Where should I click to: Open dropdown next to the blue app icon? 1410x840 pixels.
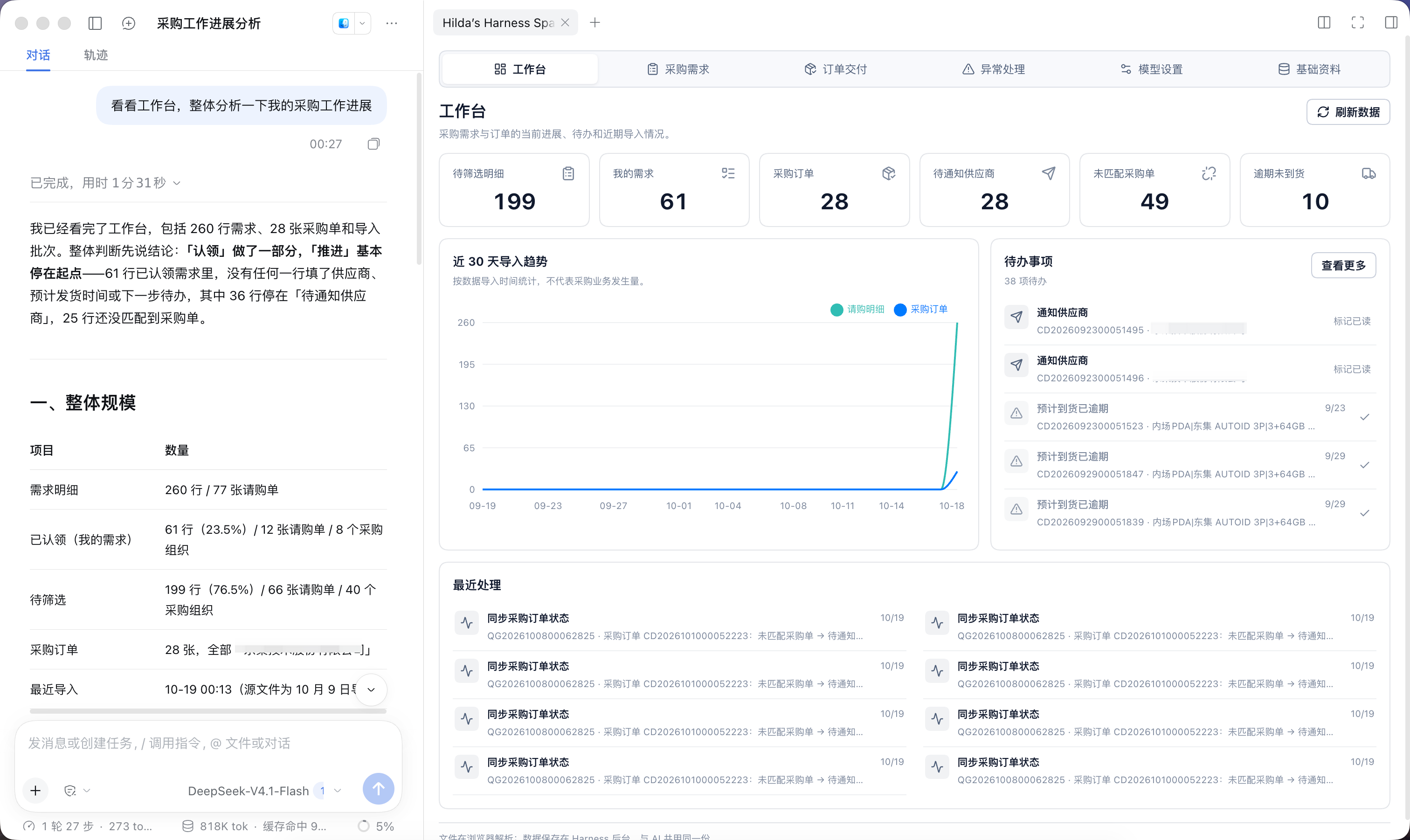pyautogui.click(x=362, y=23)
